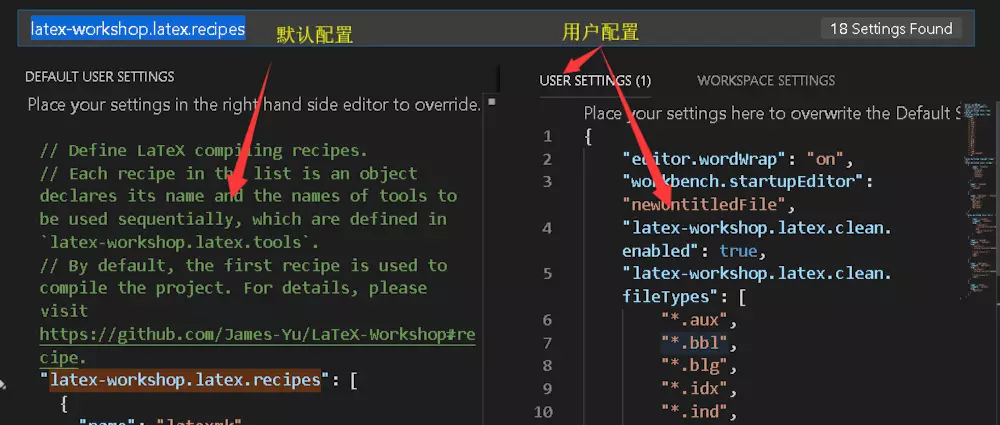Click the comment '// Define LaTeX compiling recipes.'
1000x425 pixels.
click(203, 151)
